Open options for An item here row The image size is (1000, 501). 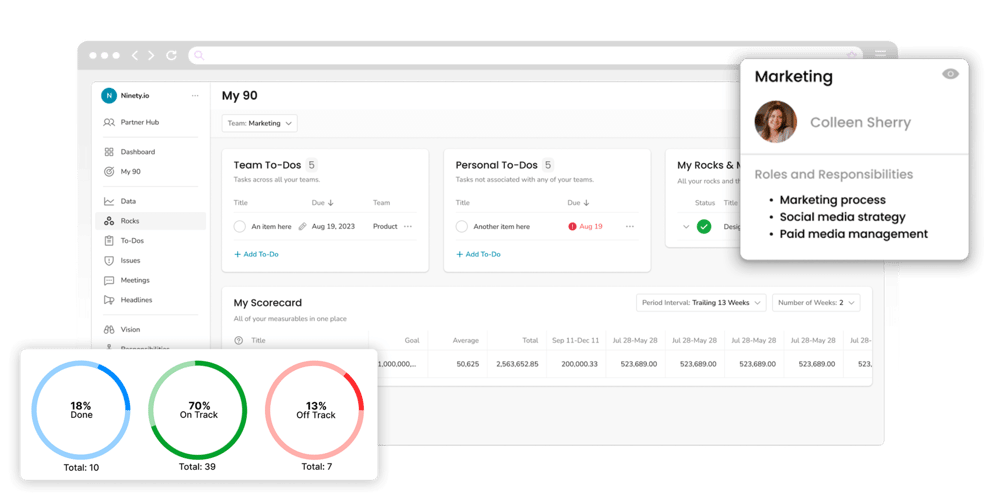pyautogui.click(x=408, y=226)
